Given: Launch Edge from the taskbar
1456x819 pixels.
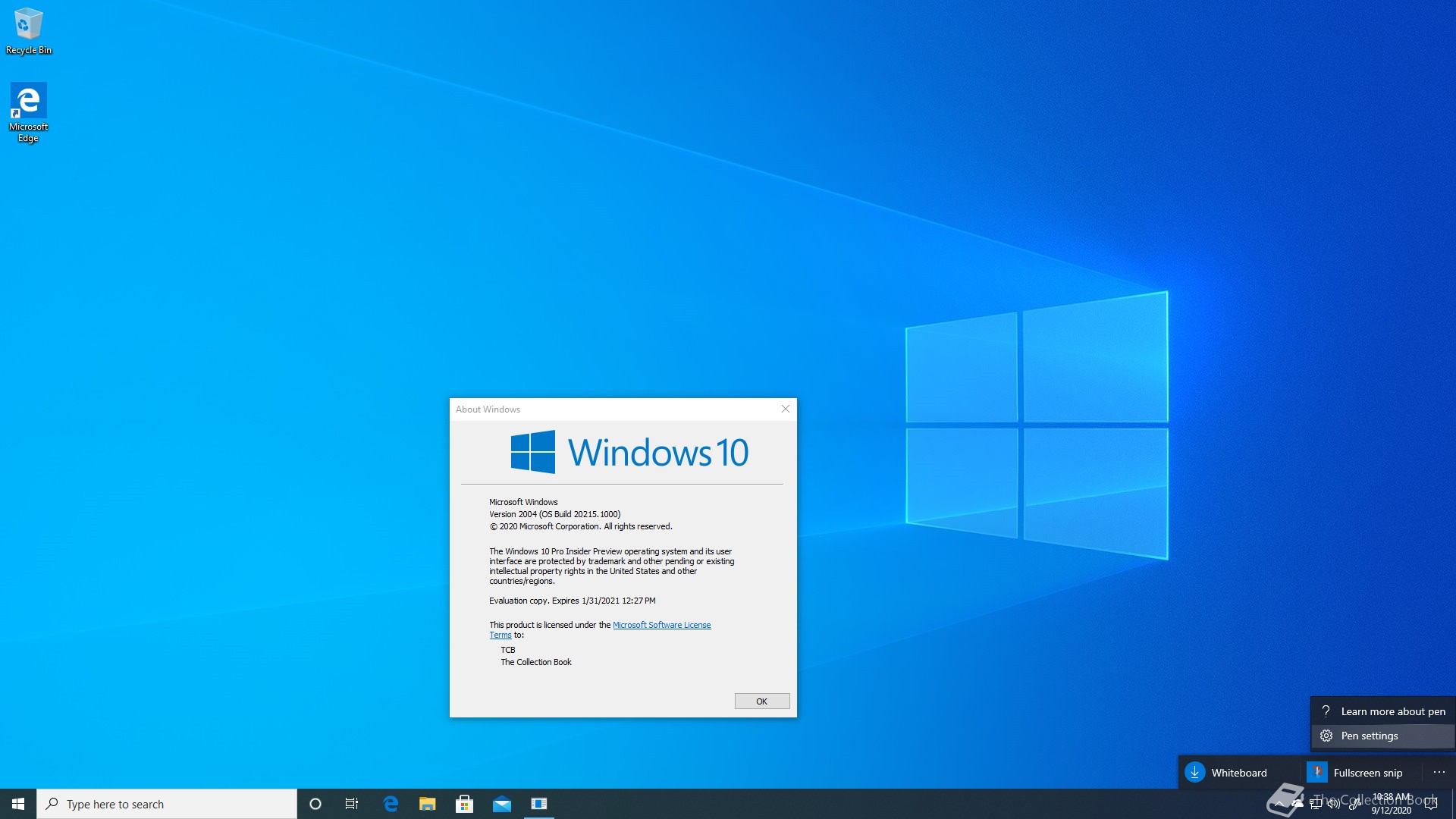Looking at the screenshot, I should click(391, 804).
